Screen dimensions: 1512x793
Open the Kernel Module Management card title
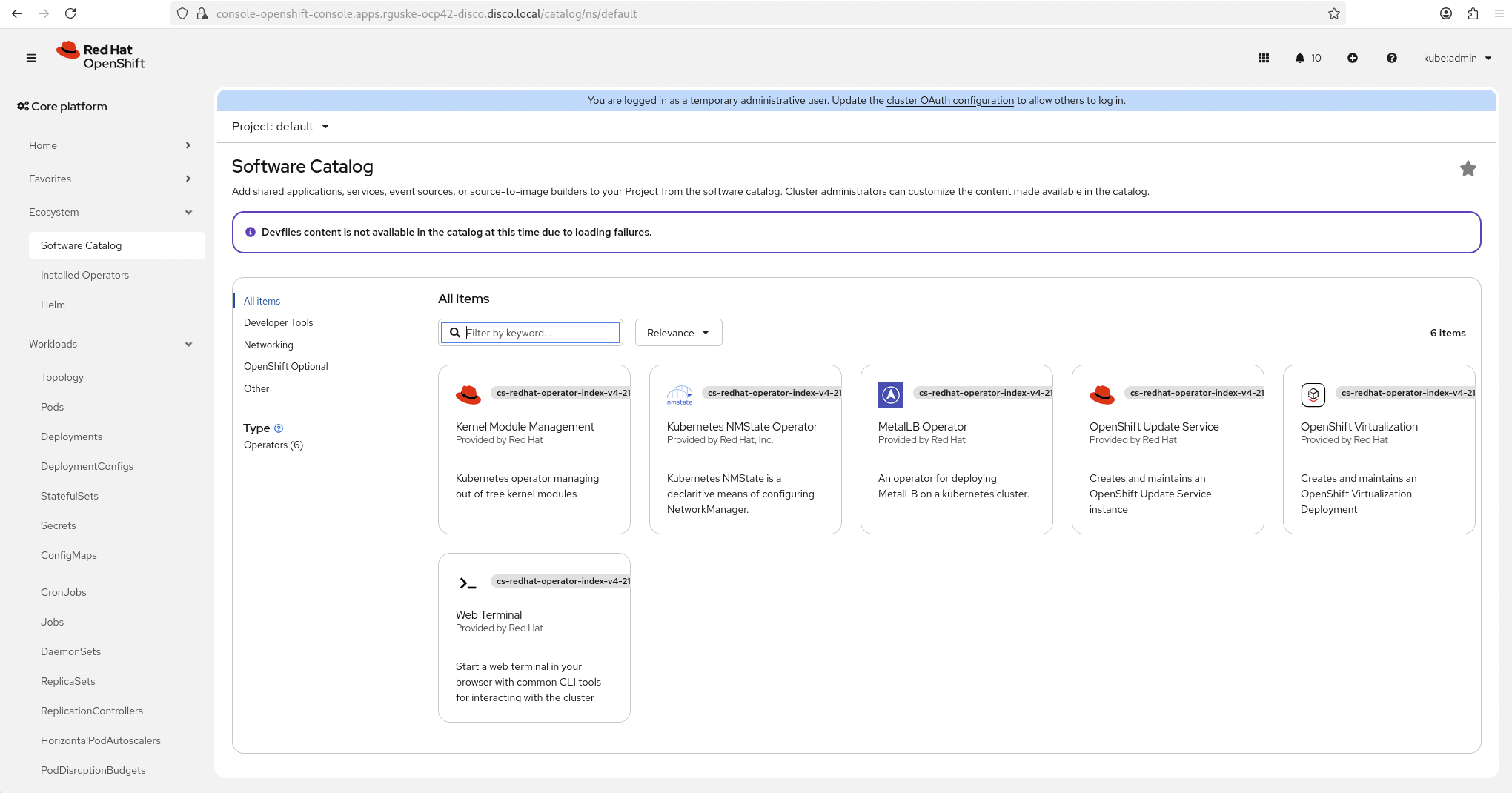point(525,427)
